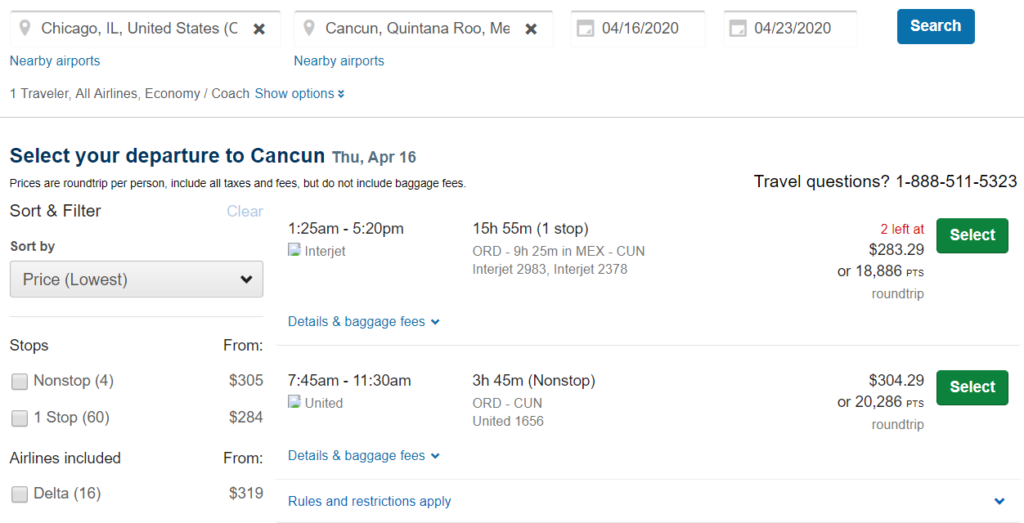Toggle the Nonstop filter checkbox
Image resolution: width=1024 pixels, height=523 pixels.
click(x=20, y=381)
